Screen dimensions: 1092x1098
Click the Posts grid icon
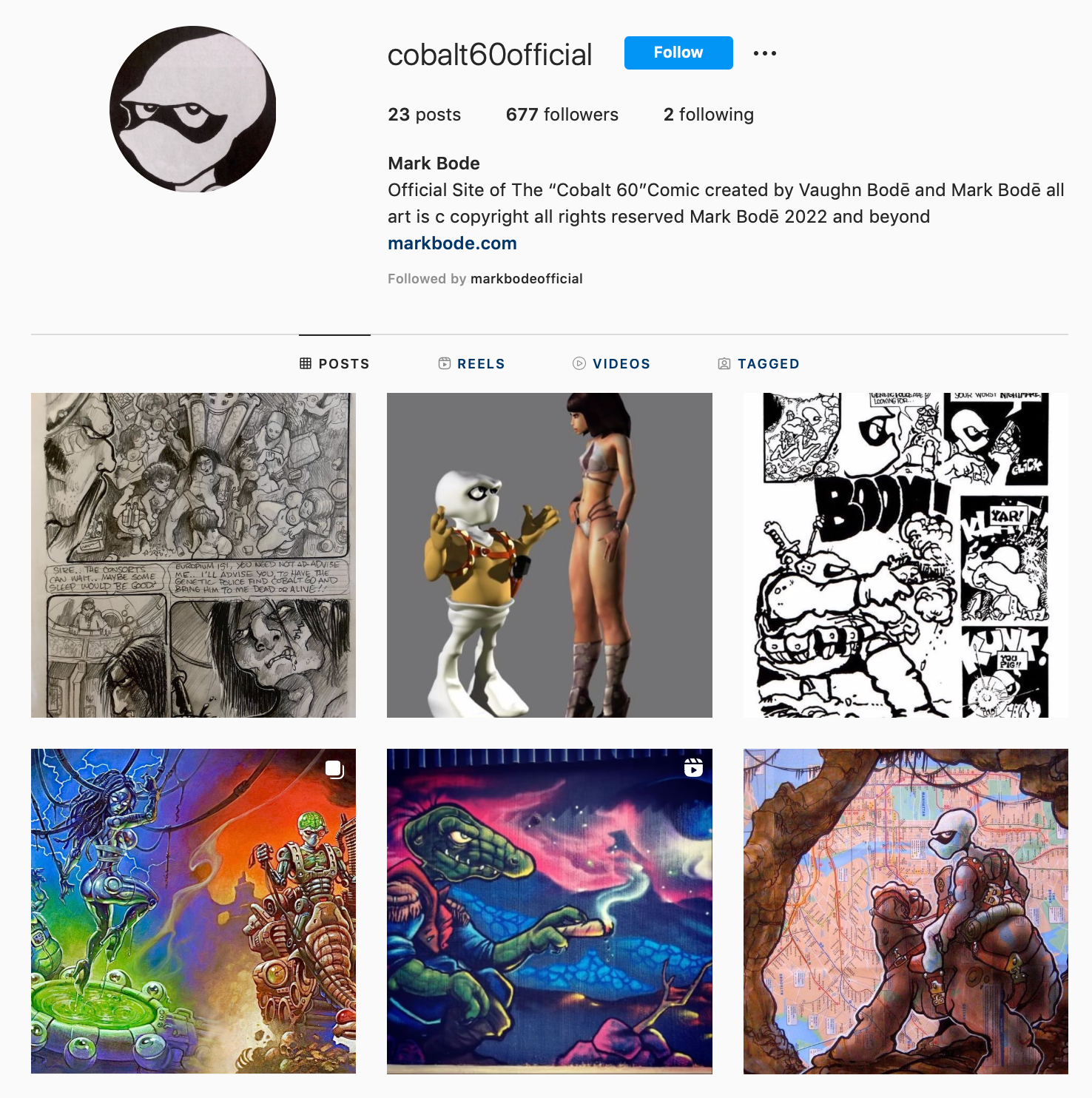coord(306,363)
